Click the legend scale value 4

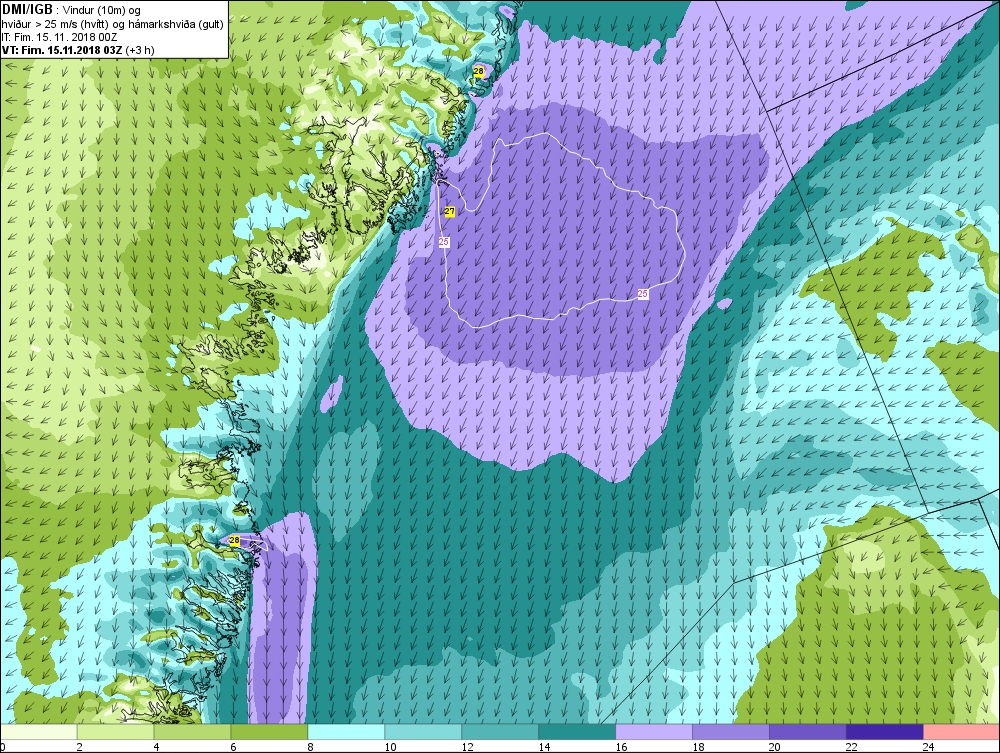click(156, 747)
